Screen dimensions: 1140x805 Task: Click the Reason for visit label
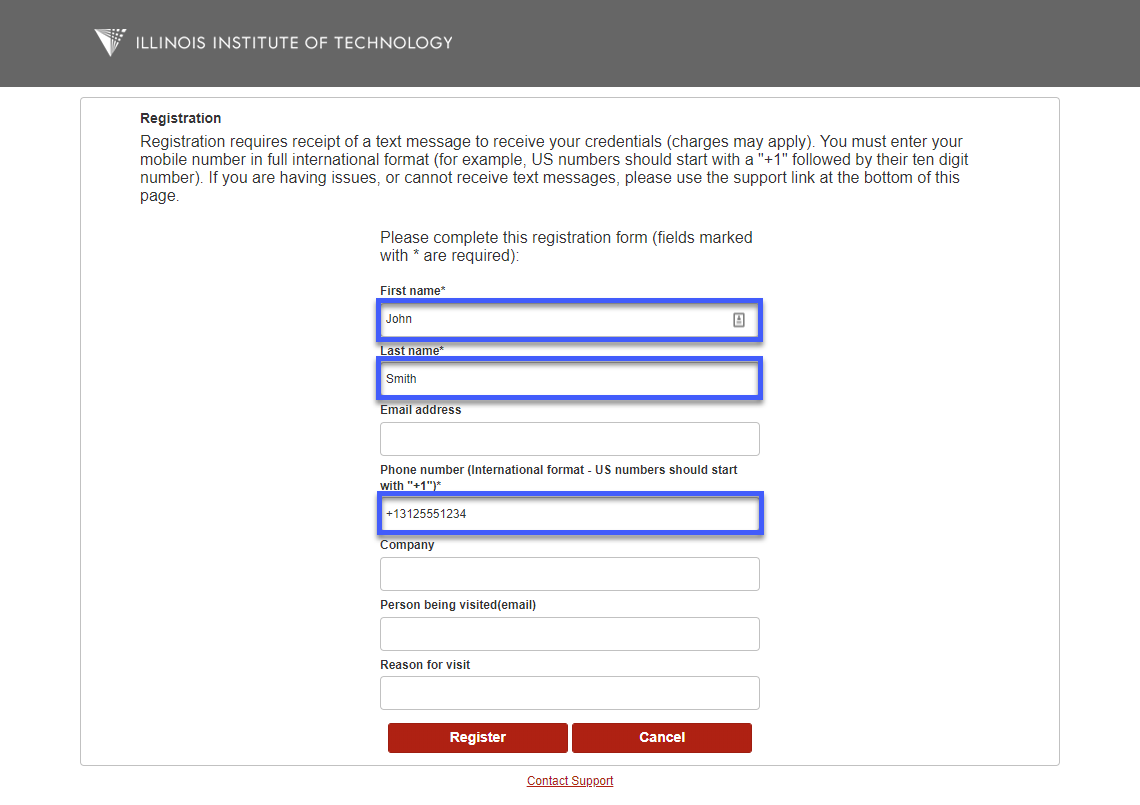(x=425, y=665)
